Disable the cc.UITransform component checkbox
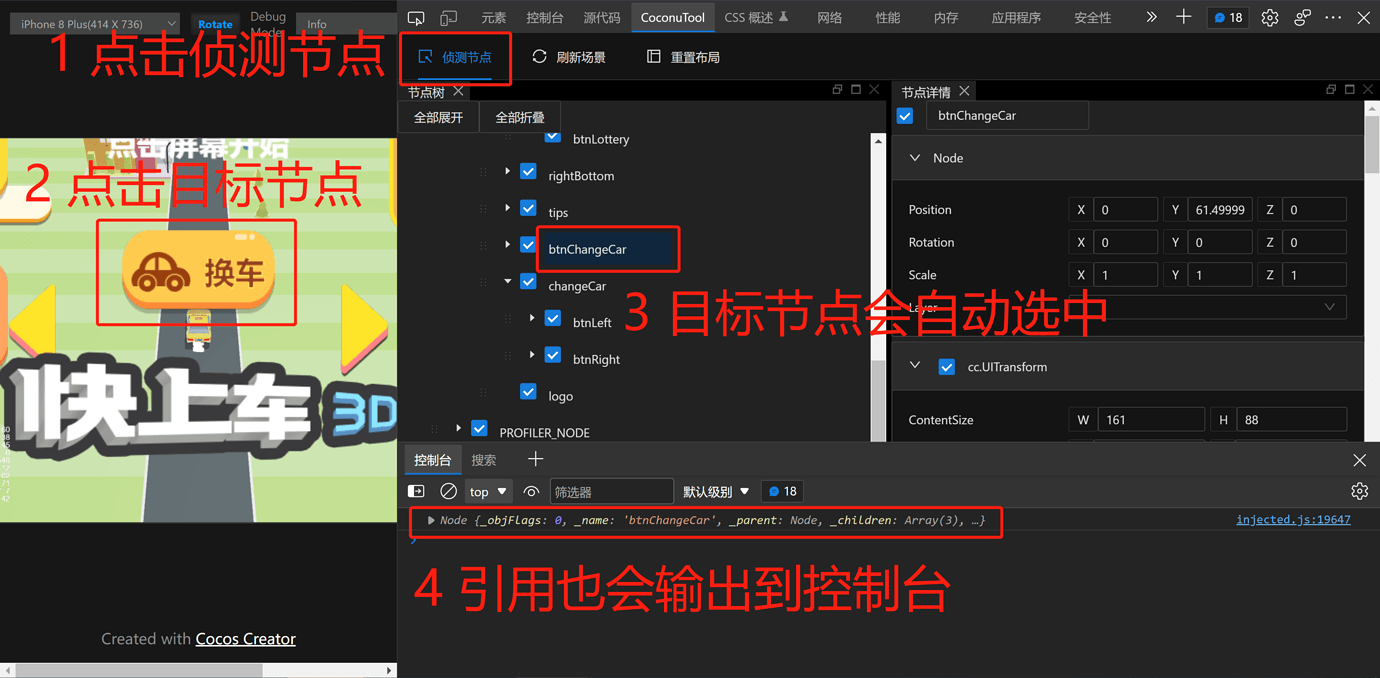Screen dimensions: 1380x678 [946, 367]
